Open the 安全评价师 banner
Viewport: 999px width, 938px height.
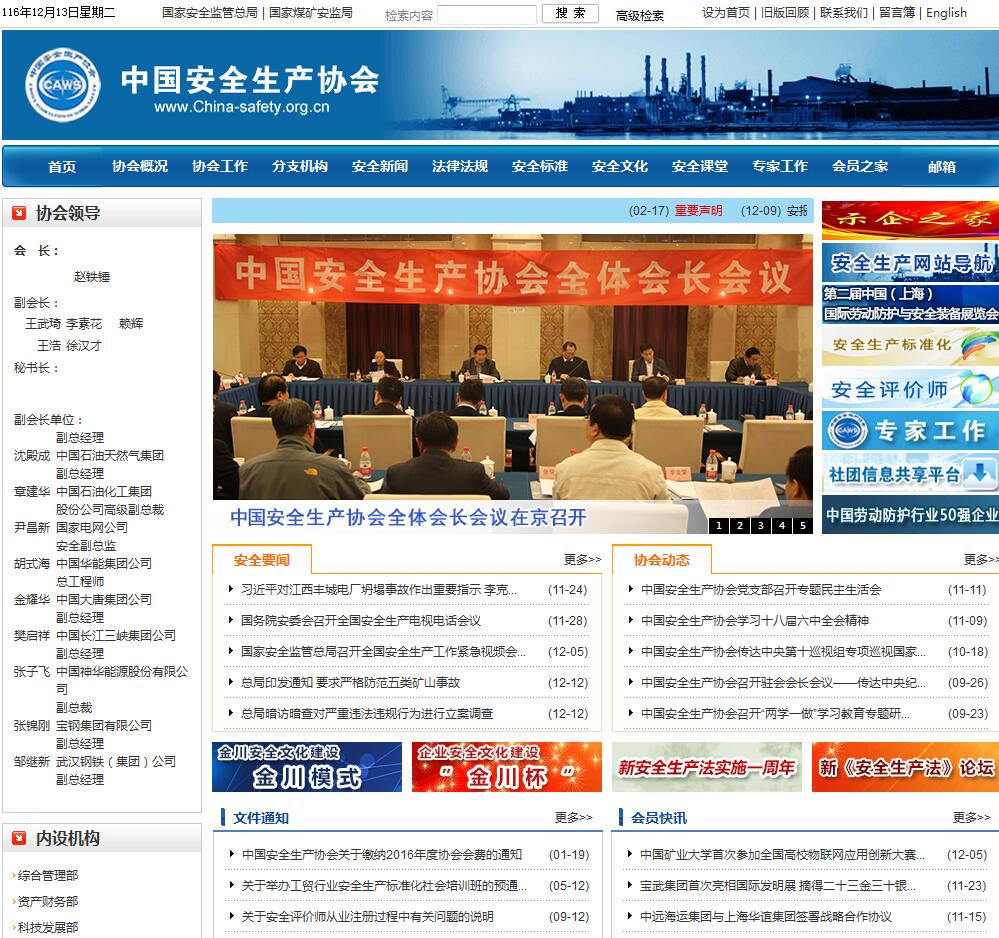pos(910,389)
